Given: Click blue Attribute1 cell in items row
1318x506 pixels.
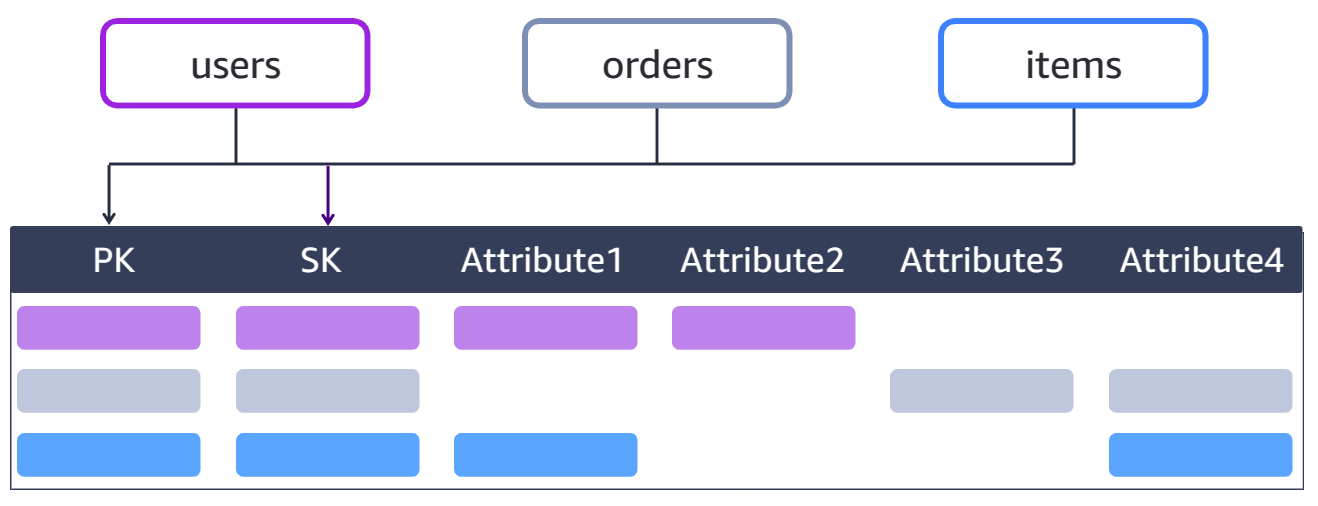Looking at the screenshot, I should [x=546, y=455].
